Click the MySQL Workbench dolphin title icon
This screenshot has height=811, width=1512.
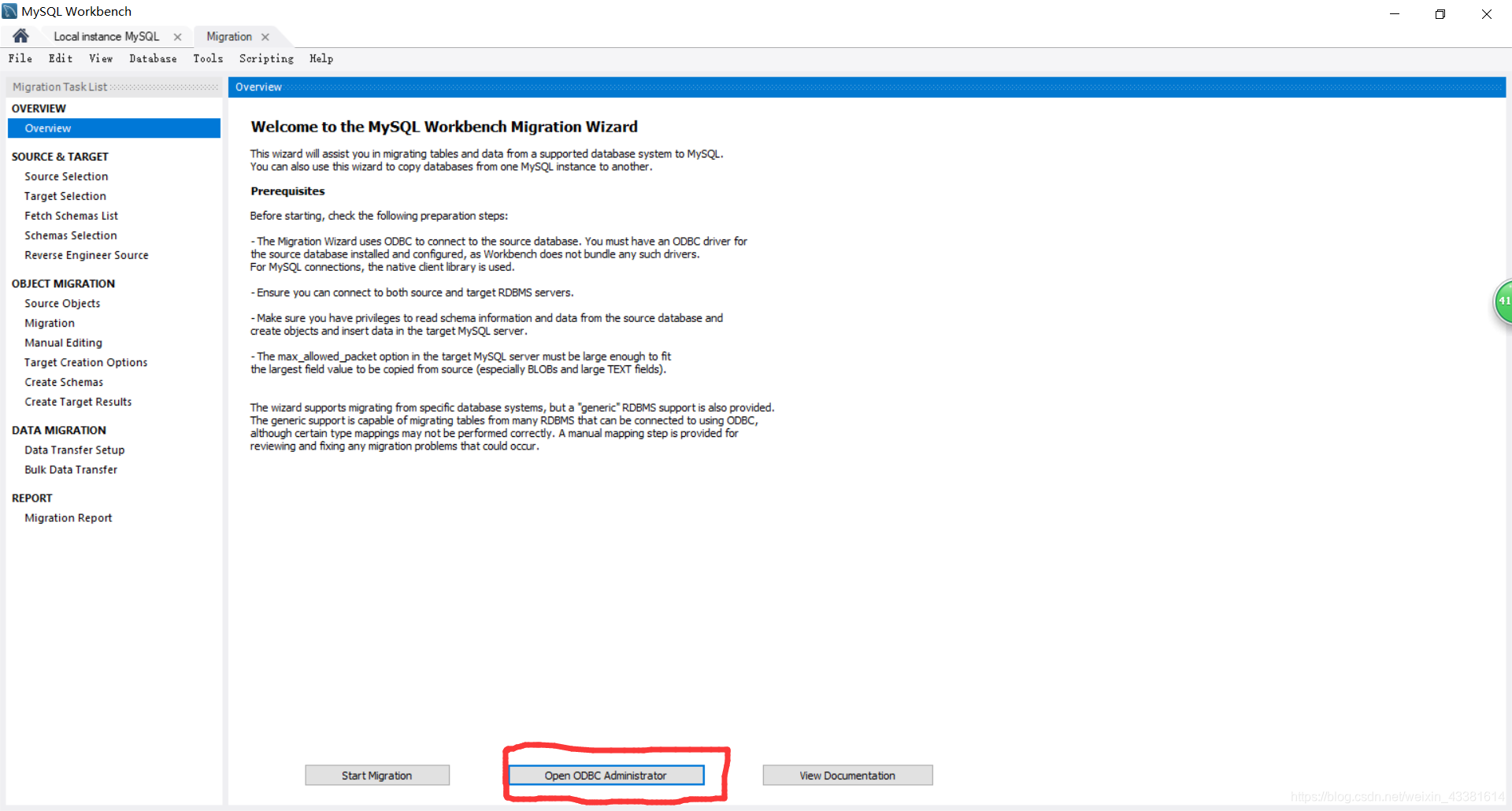(x=9, y=11)
